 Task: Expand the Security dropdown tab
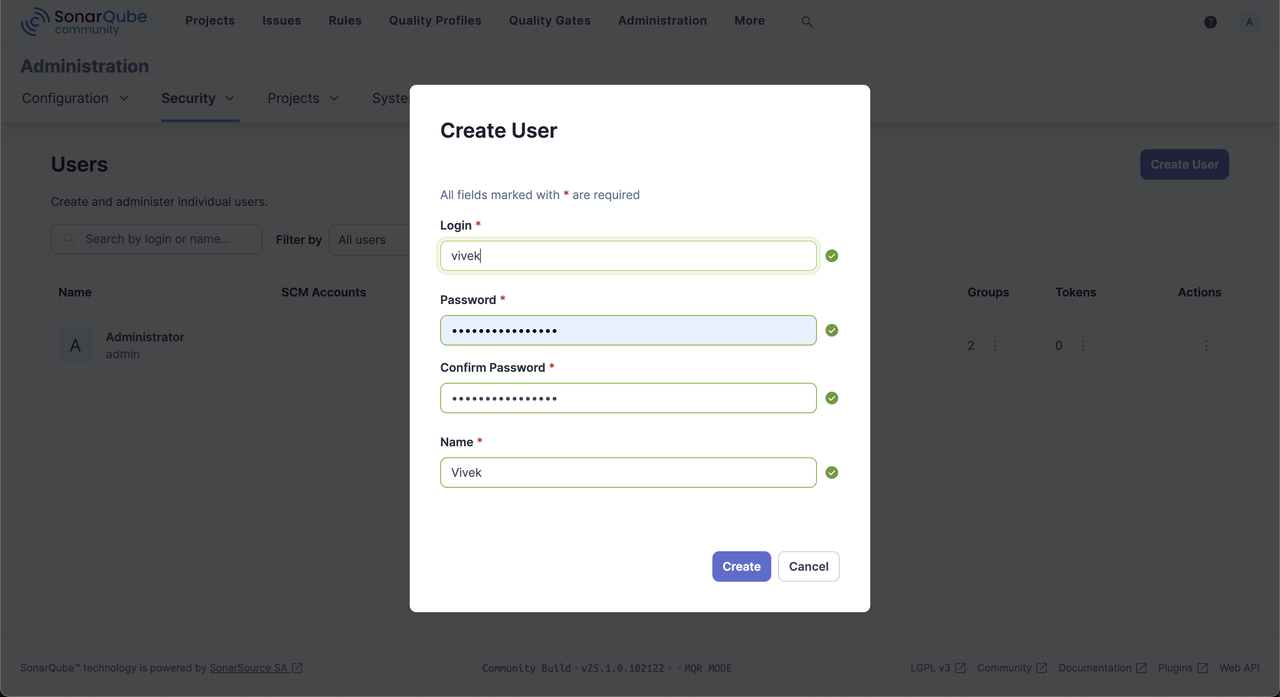click(198, 98)
